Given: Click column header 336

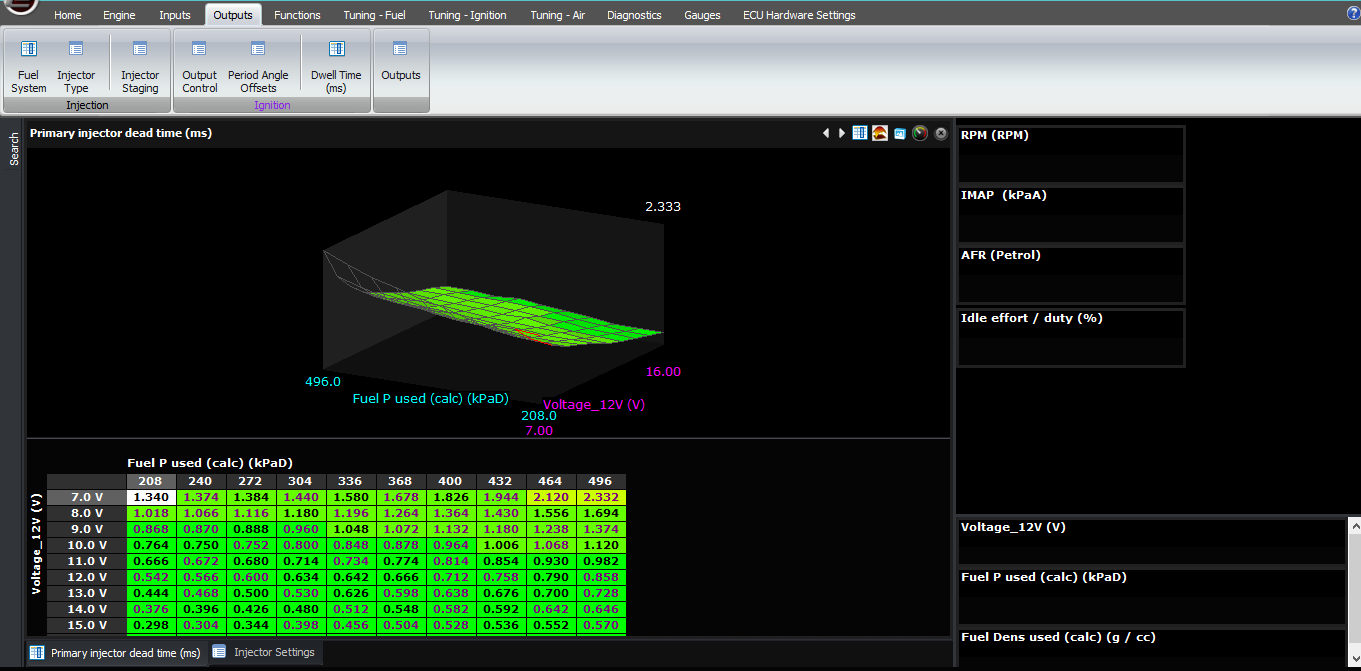Looking at the screenshot, I should click(x=351, y=481).
